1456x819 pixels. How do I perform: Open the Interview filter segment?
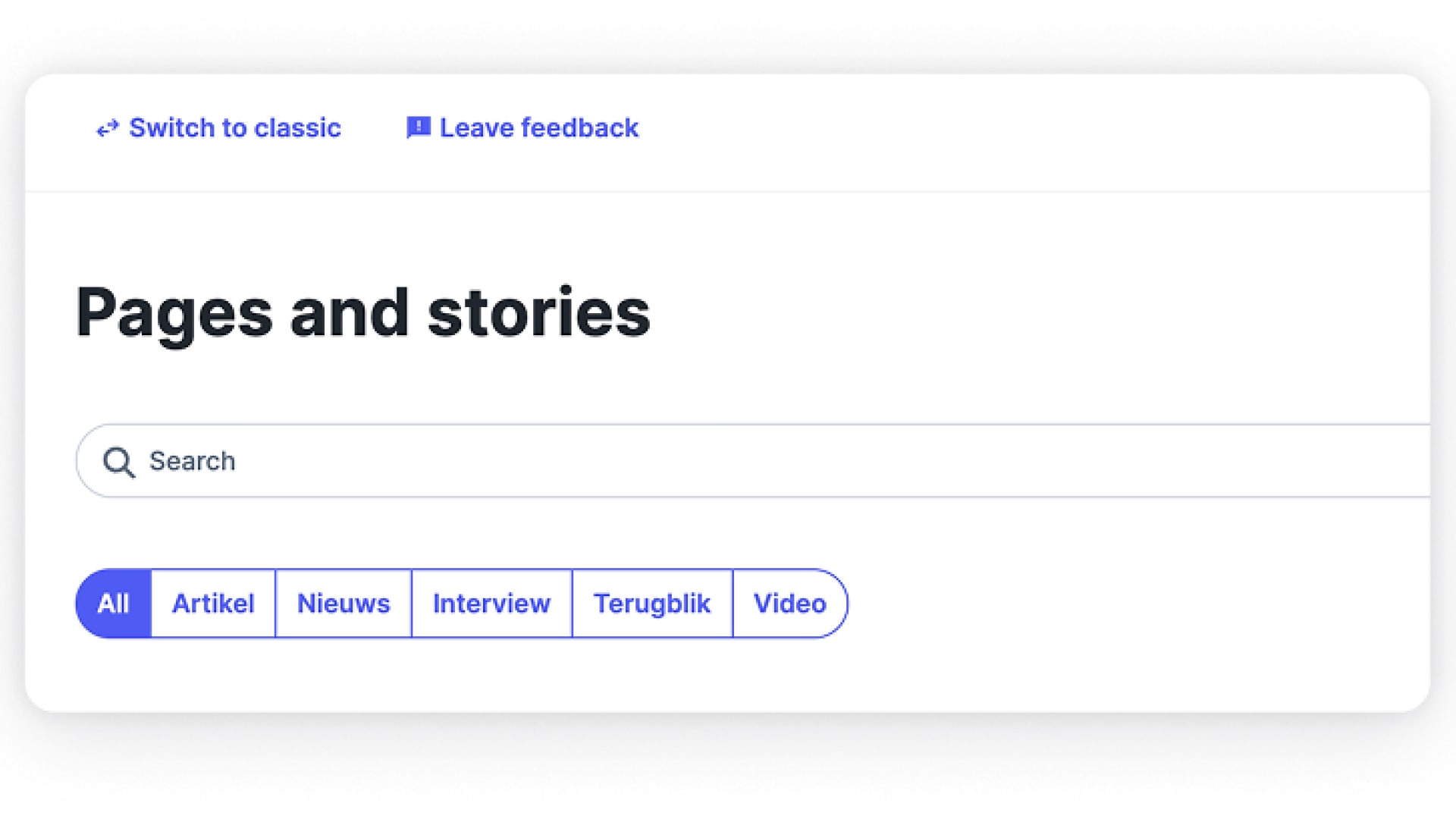pyautogui.click(x=491, y=603)
